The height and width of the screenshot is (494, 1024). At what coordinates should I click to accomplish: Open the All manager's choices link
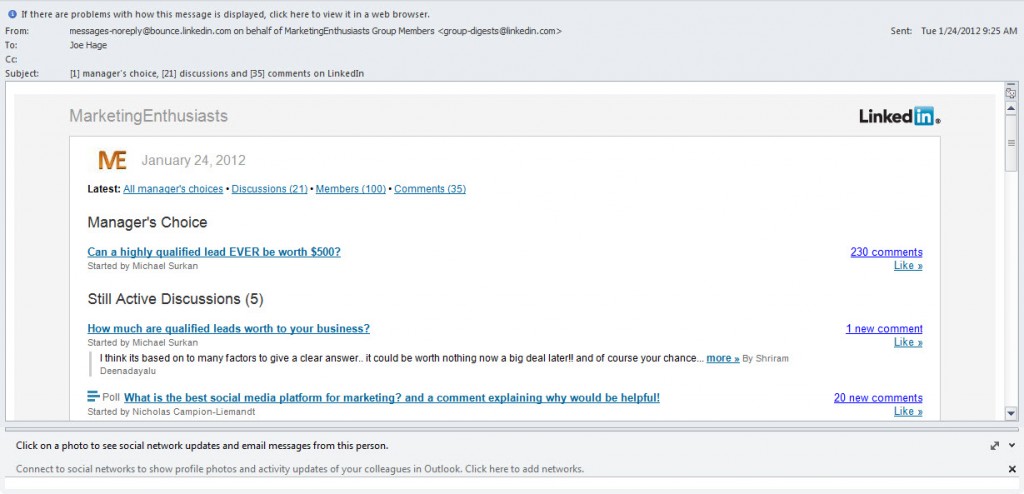173,189
